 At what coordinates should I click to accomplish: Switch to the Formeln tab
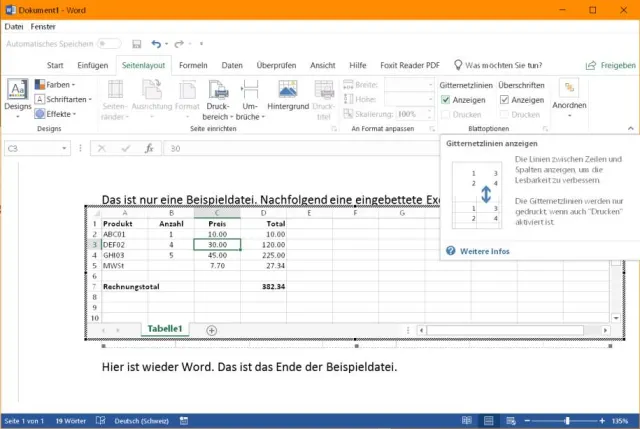(x=194, y=65)
